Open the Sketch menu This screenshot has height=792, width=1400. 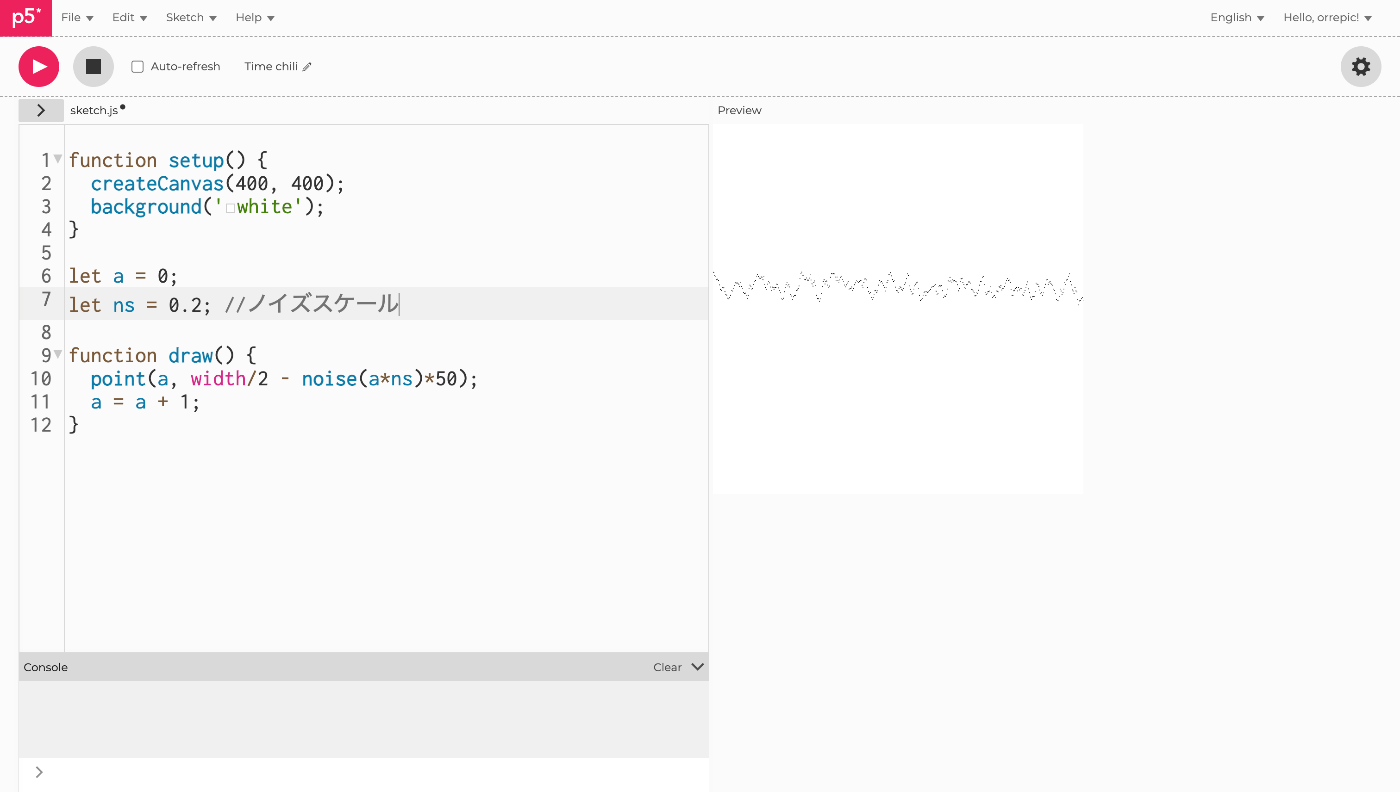click(191, 17)
